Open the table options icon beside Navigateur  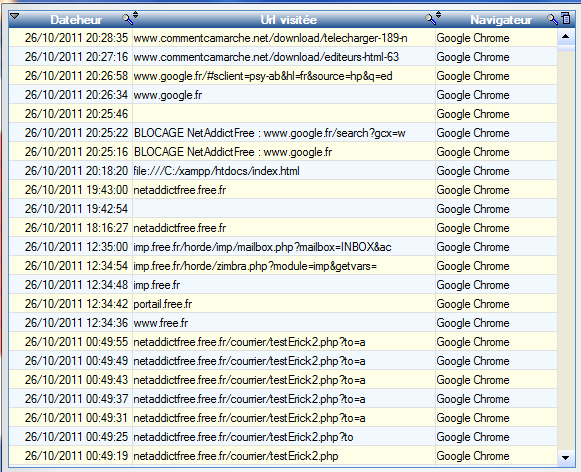566,18
